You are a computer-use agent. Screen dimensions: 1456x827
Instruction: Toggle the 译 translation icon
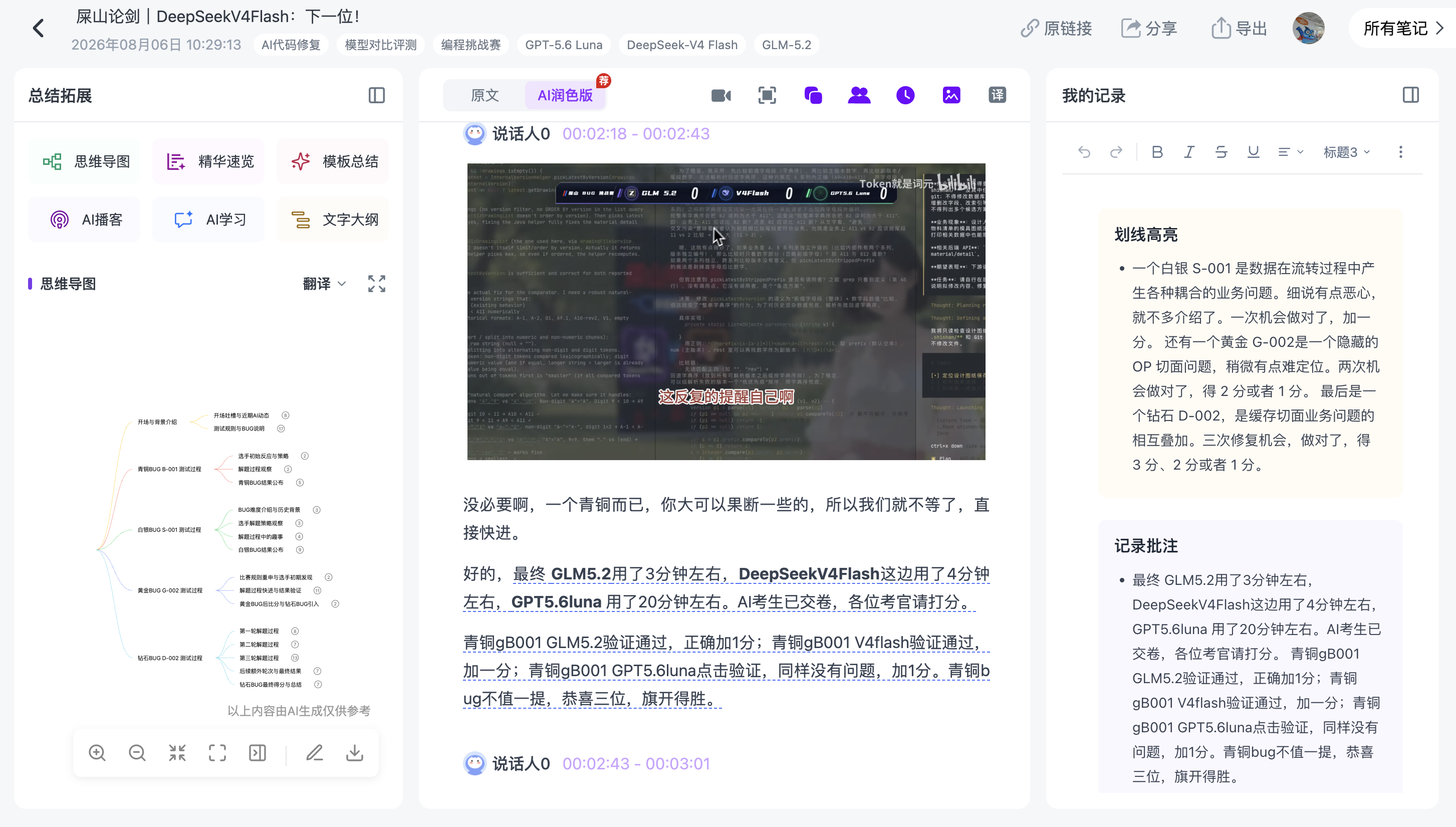tap(998, 95)
